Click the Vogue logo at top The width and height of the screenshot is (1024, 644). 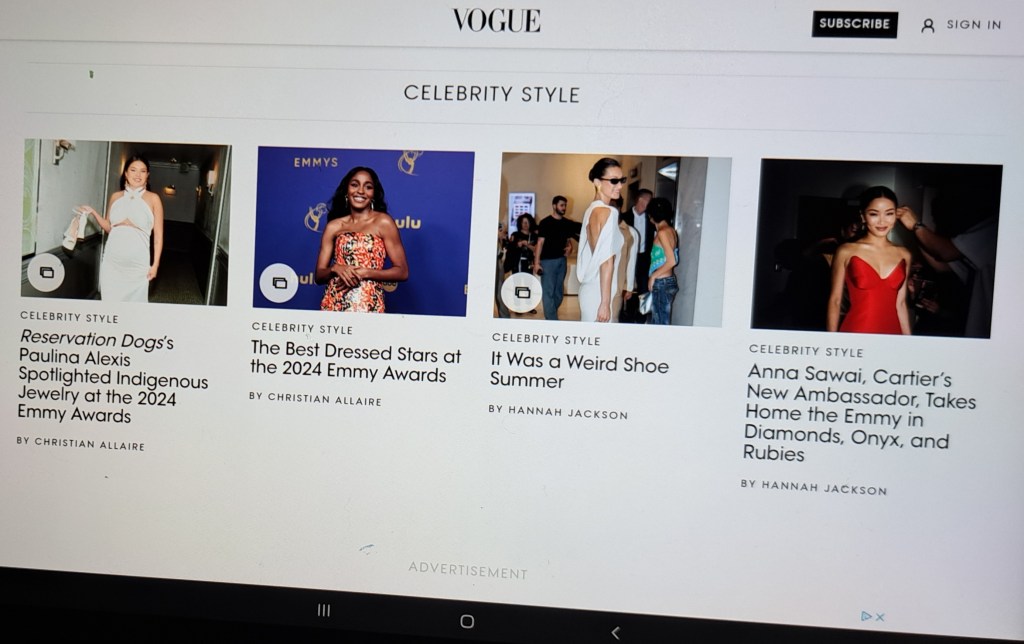(x=496, y=20)
